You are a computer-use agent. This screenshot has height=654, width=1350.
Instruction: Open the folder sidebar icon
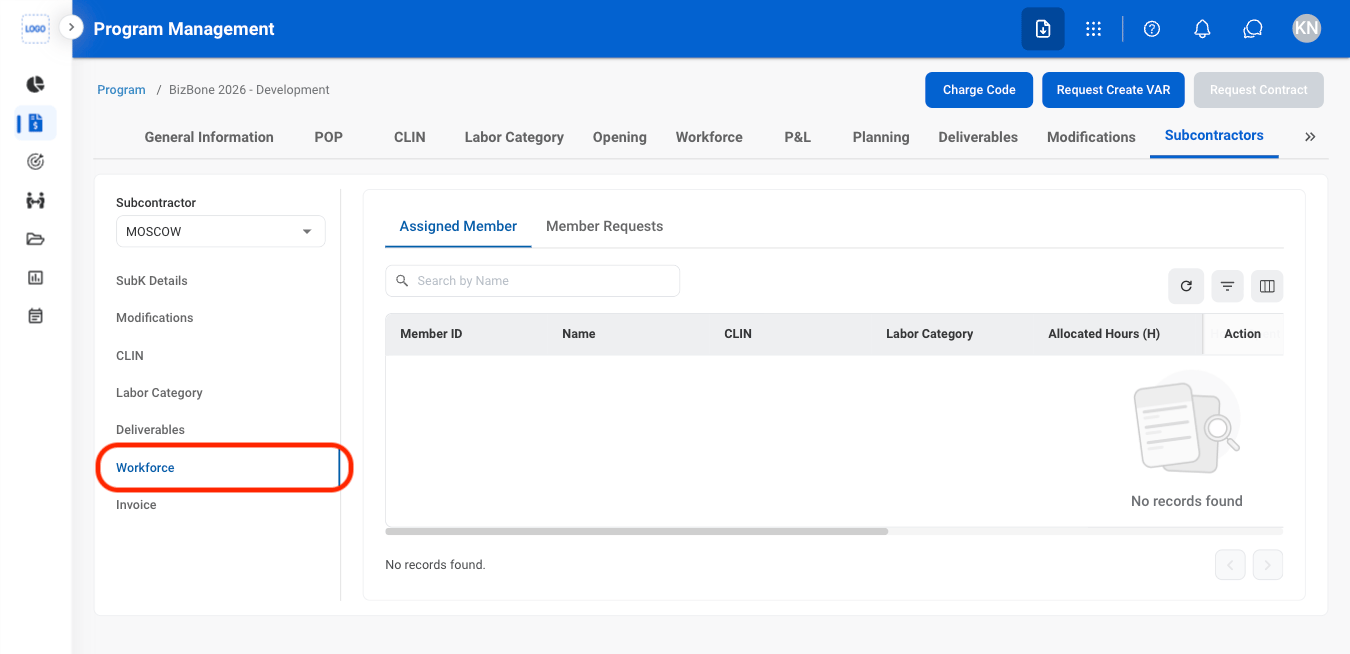click(x=36, y=239)
